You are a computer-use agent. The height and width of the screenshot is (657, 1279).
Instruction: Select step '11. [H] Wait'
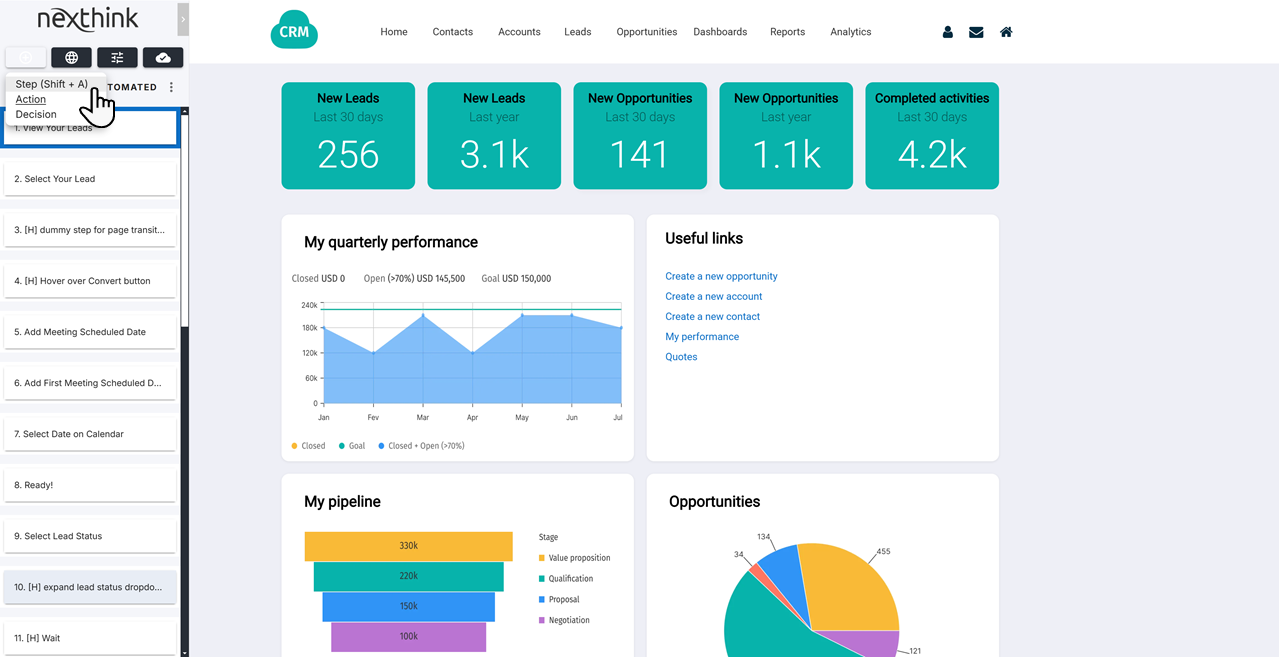[90, 638]
